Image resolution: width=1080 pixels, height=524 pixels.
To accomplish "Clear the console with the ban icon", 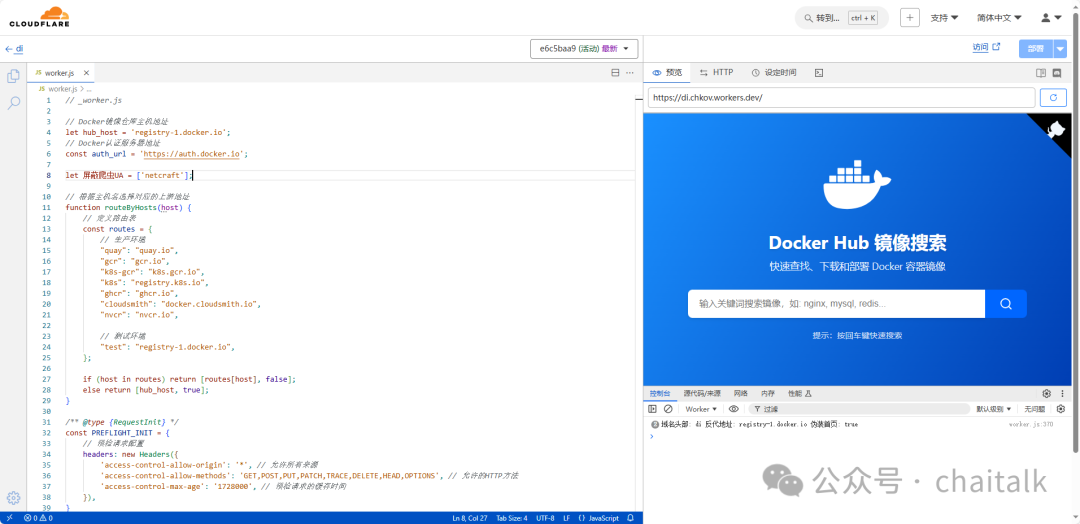I will 667,409.
